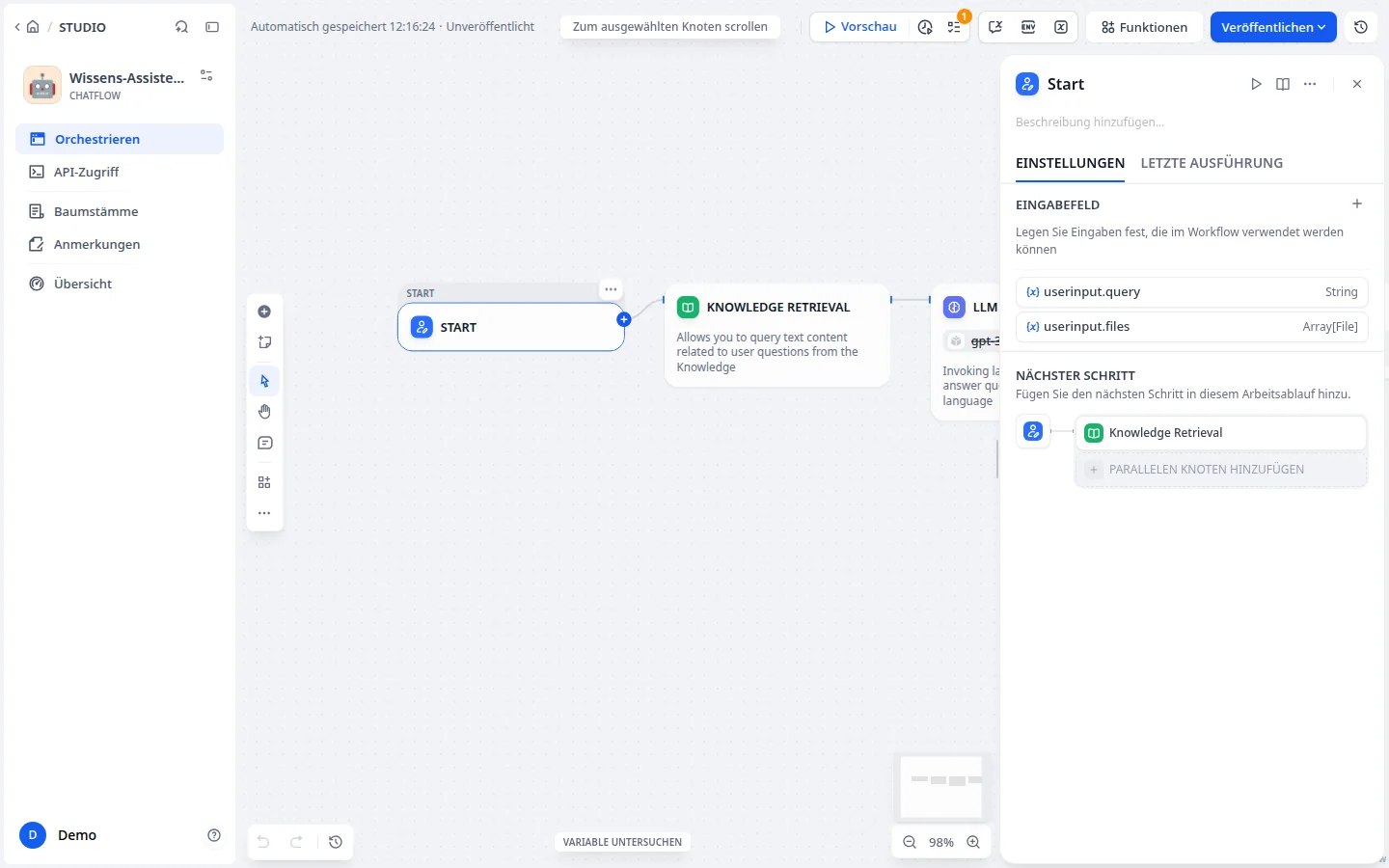Click the Knowledge Retrieval next-step item
The width and height of the screenshot is (1389, 868).
point(1221,433)
